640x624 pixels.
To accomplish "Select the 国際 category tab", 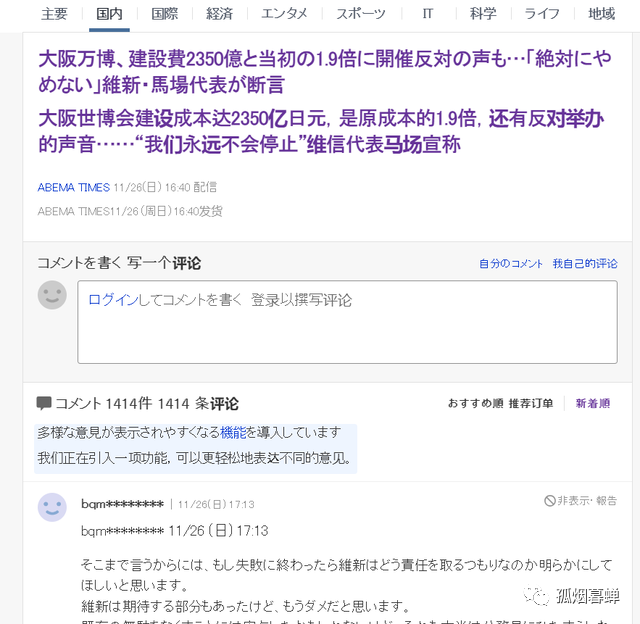I will pos(164,14).
